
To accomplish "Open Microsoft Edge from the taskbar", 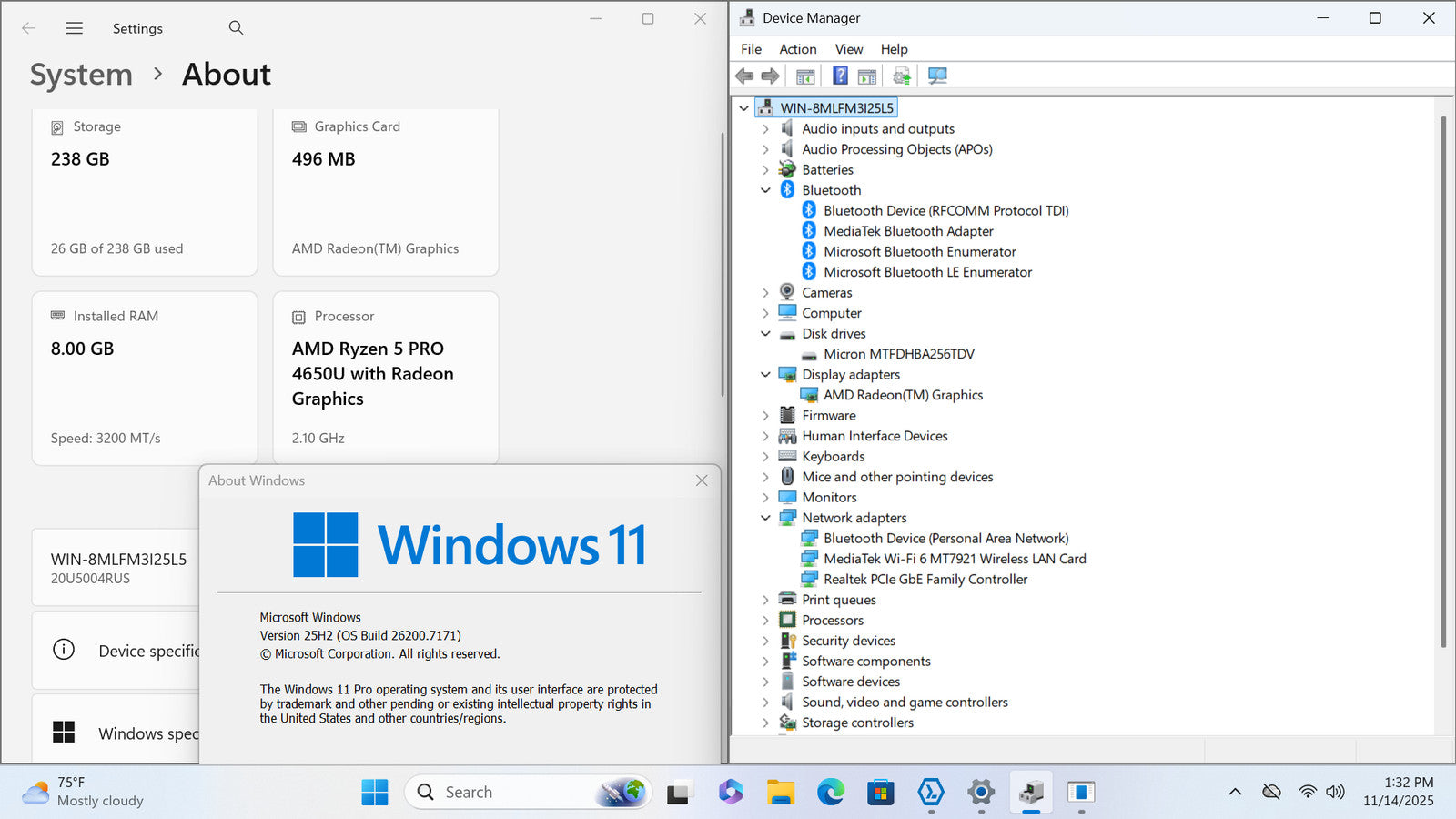I will (x=830, y=793).
